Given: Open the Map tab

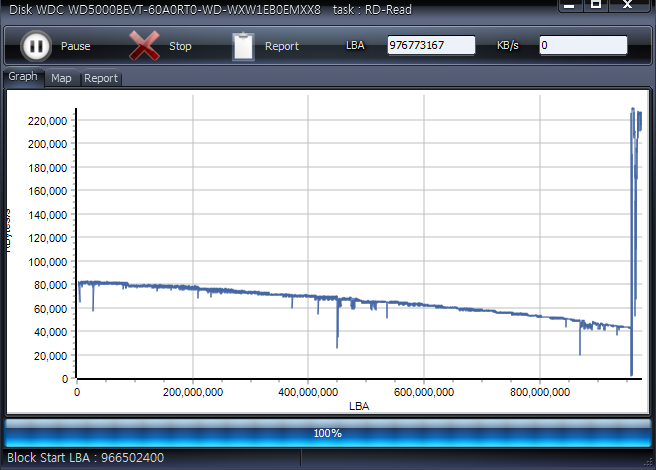Looking at the screenshot, I should point(61,78).
